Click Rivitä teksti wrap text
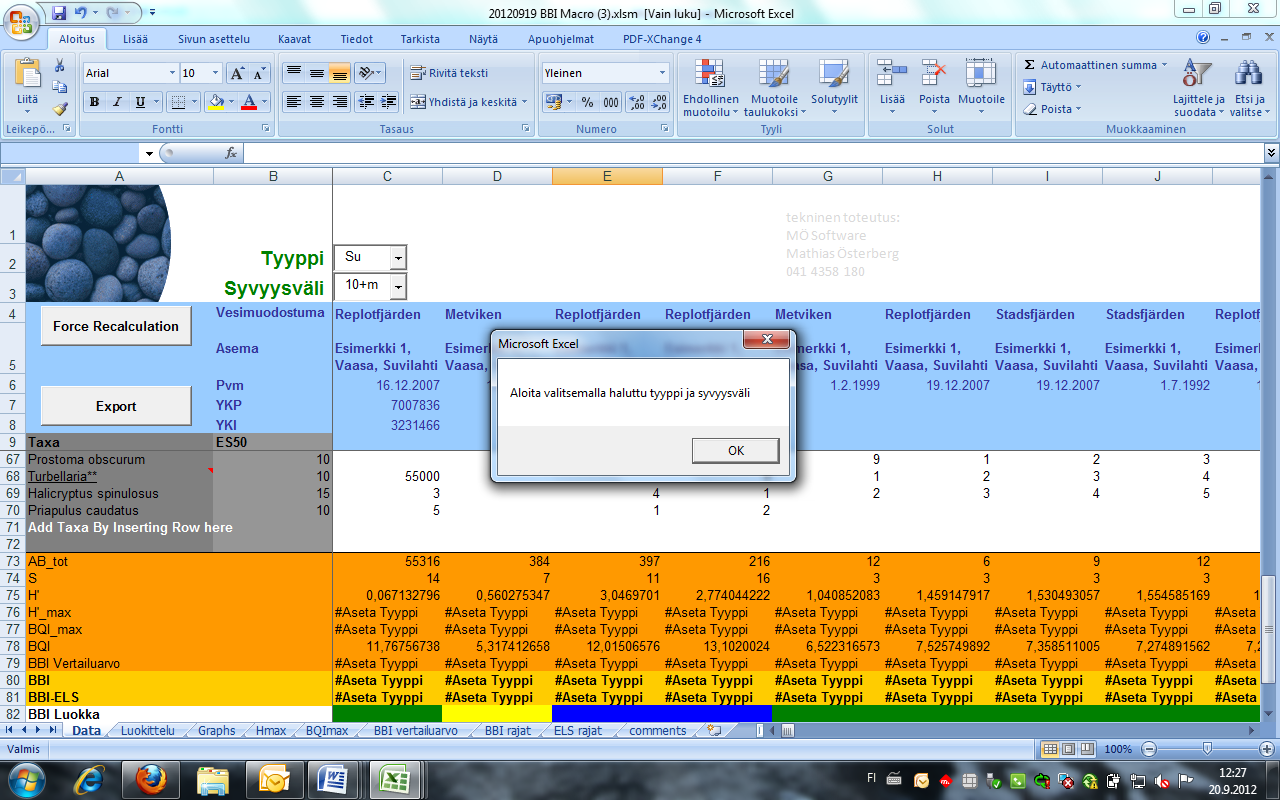 [x=449, y=73]
